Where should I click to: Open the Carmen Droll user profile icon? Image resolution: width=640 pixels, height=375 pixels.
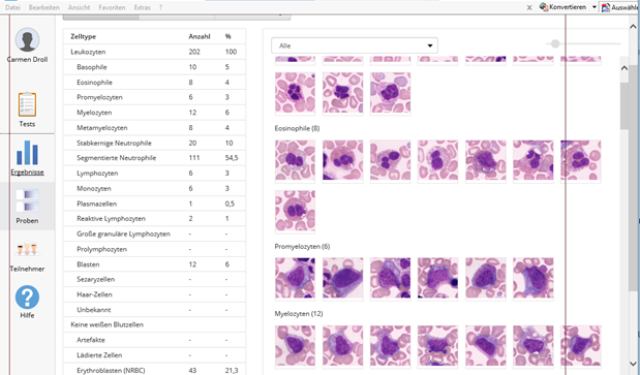point(27,40)
